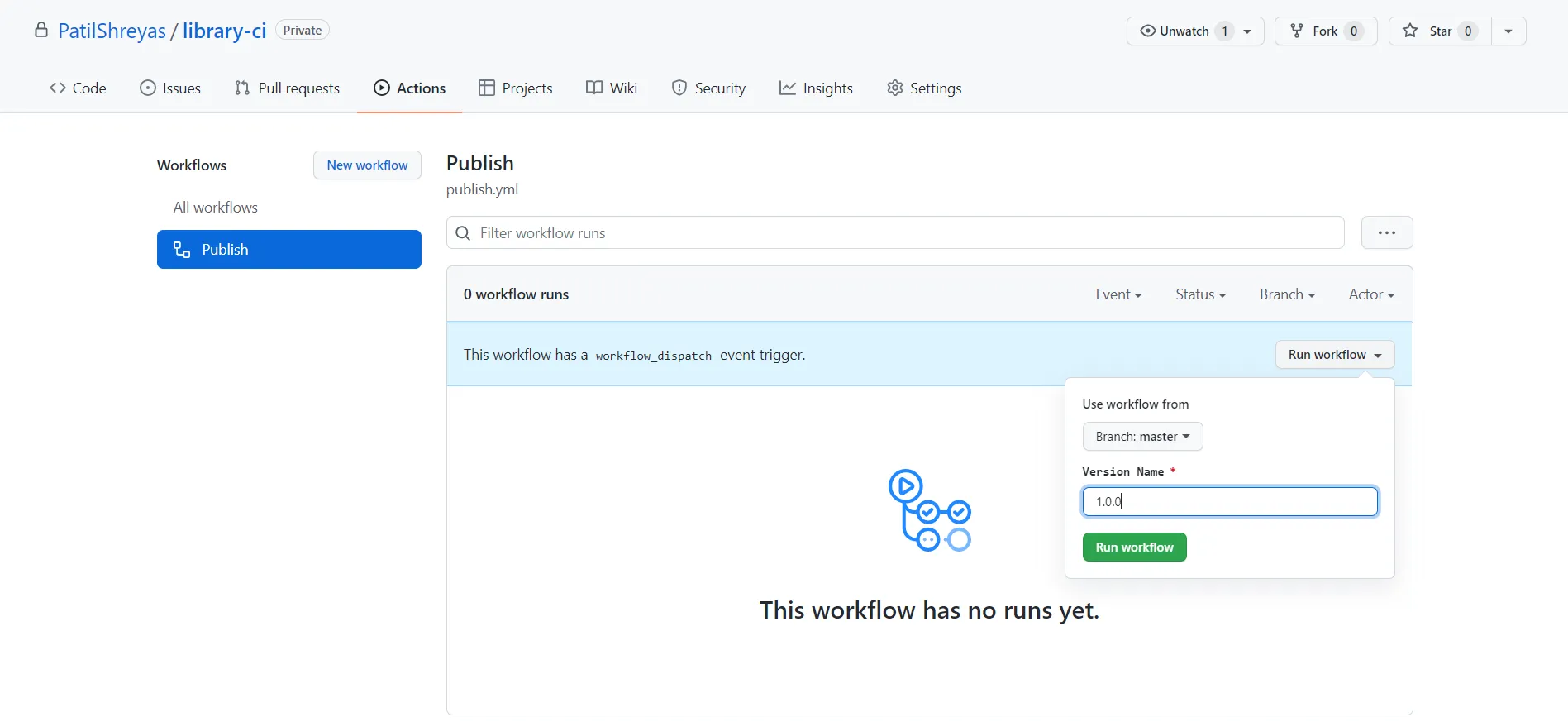Viewport: 1568px width, 722px height.
Task: Open the three-dots workflow options menu
Action: click(1386, 233)
